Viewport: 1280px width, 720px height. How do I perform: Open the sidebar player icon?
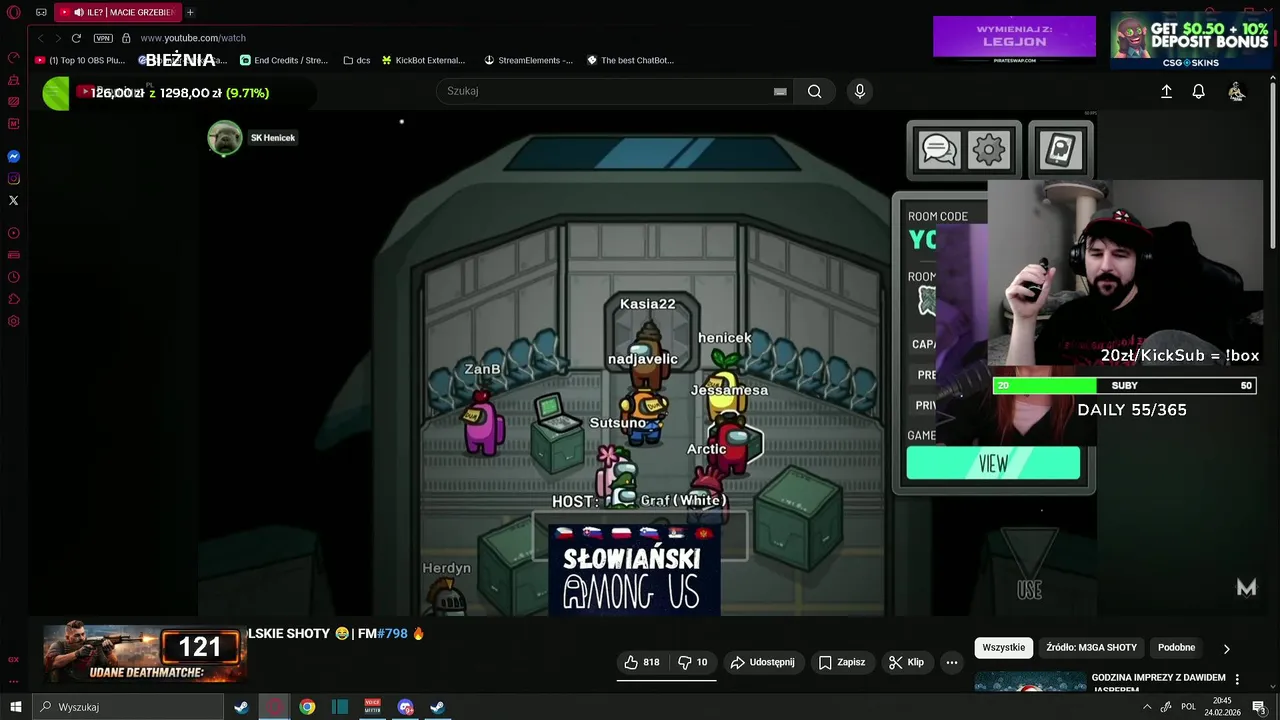tap(14, 233)
